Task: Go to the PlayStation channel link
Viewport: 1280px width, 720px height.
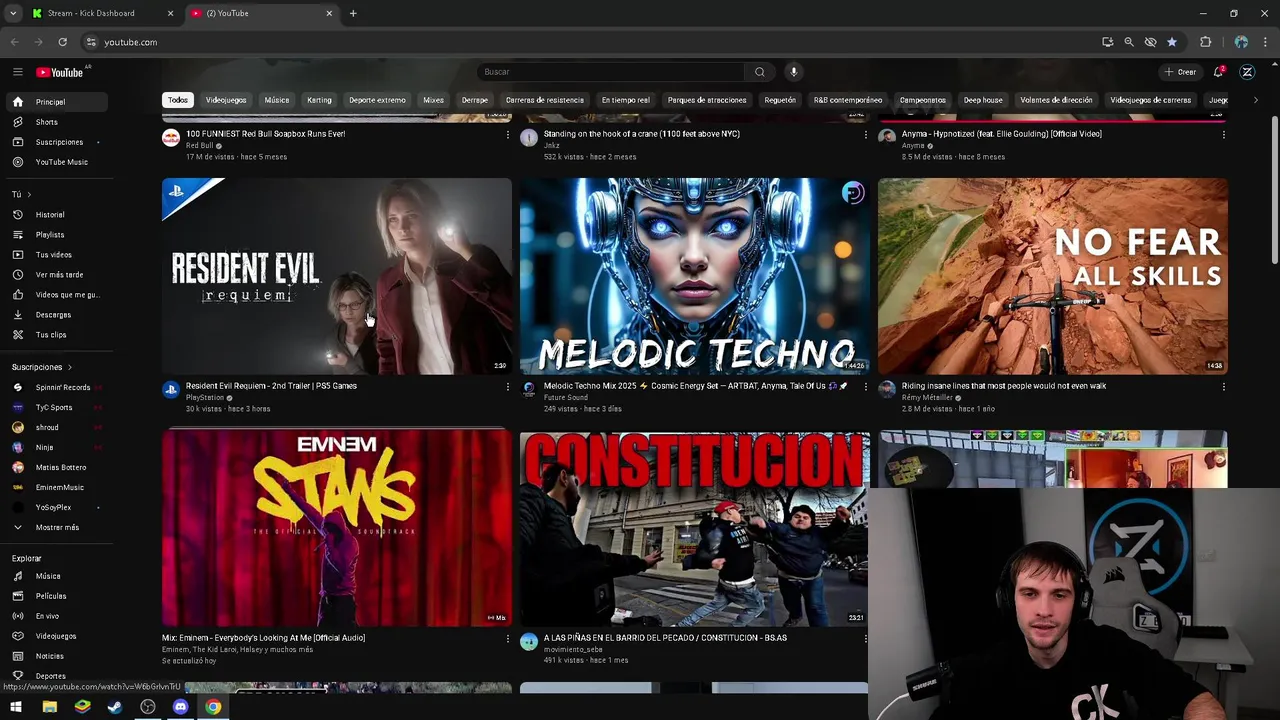Action: [205, 398]
